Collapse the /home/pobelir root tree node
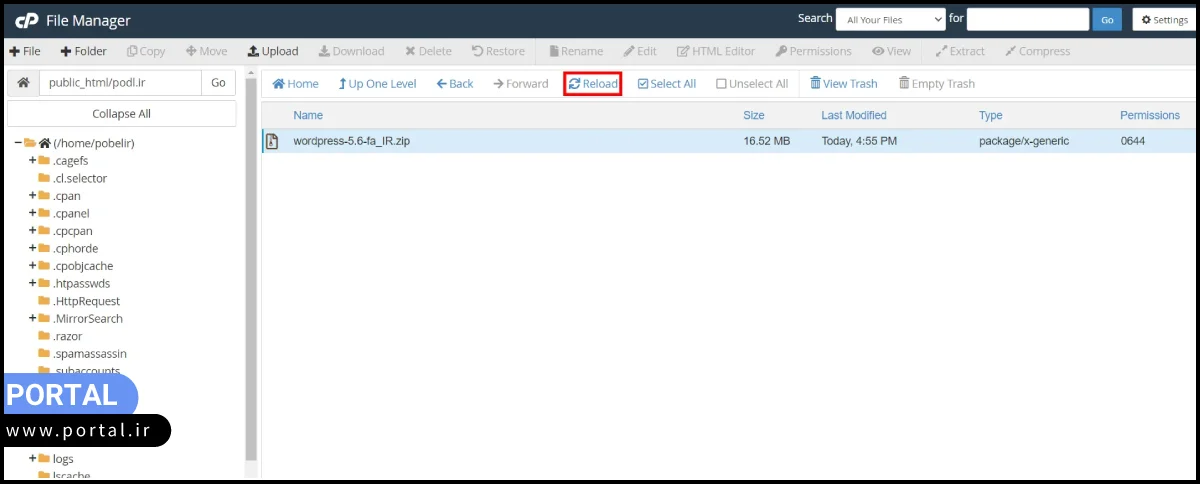The width and height of the screenshot is (1200, 484). (x=18, y=143)
